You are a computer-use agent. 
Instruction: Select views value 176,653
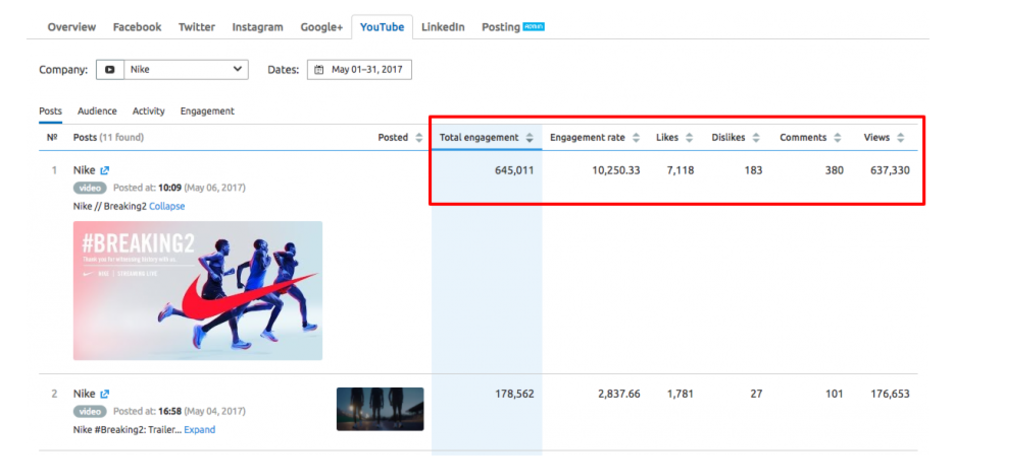click(890, 394)
